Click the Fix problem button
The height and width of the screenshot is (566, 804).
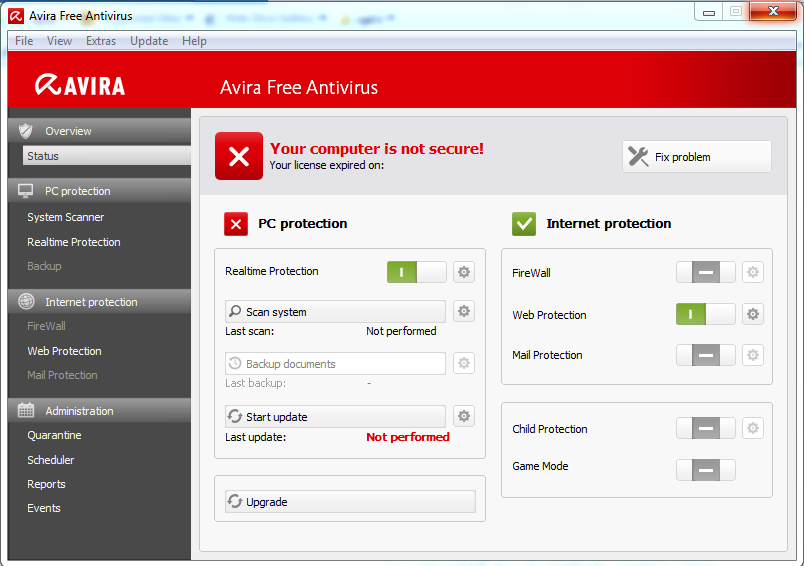pos(697,157)
